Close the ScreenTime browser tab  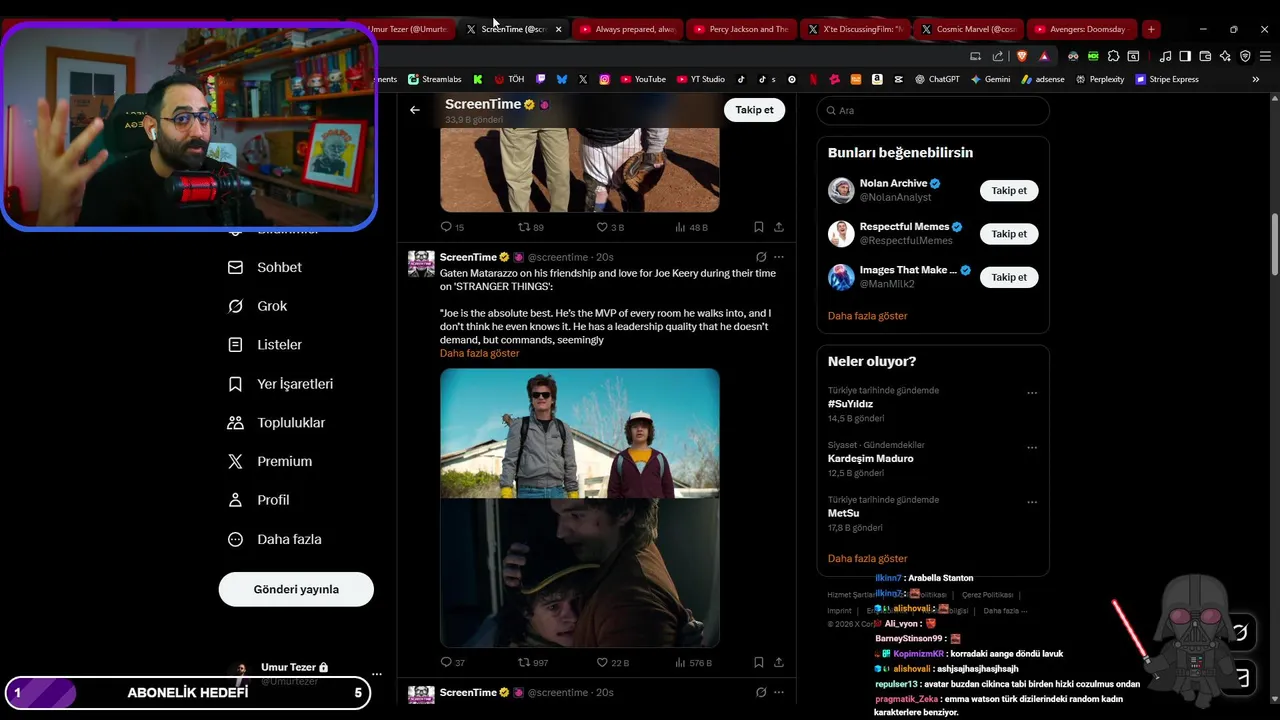click(558, 29)
